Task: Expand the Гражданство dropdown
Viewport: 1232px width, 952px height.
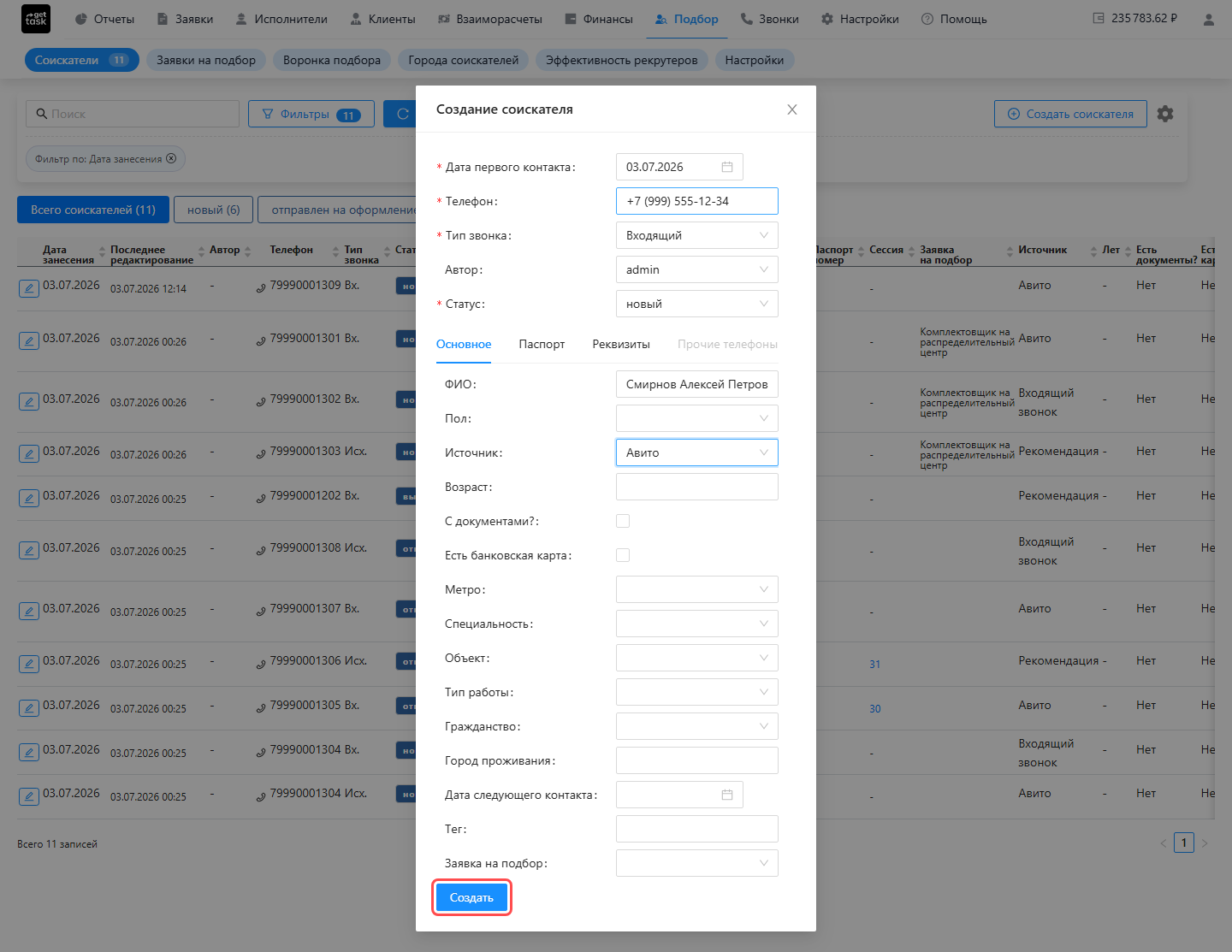Action: [x=697, y=726]
